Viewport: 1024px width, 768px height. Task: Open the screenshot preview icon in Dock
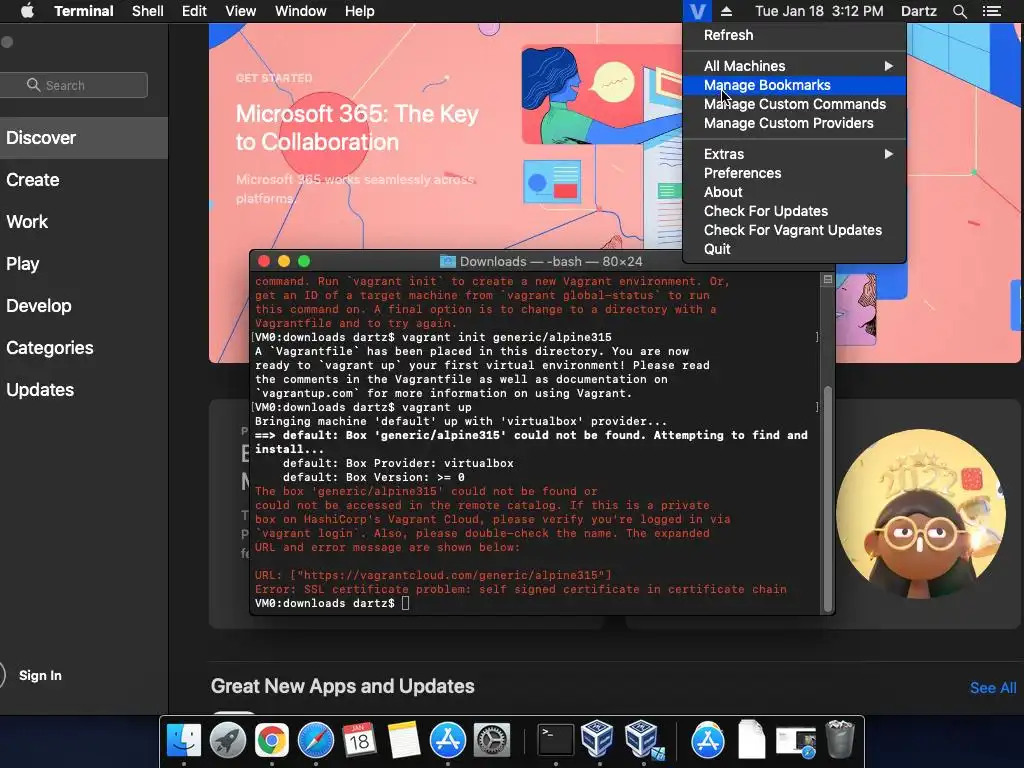tap(795, 742)
